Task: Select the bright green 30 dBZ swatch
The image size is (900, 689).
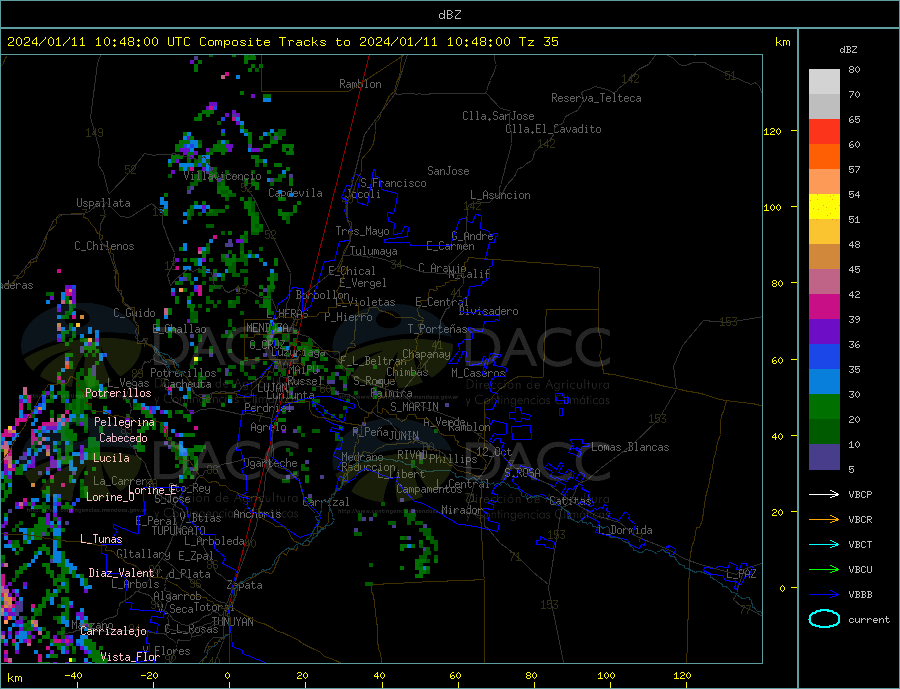Action: [824, 407]
